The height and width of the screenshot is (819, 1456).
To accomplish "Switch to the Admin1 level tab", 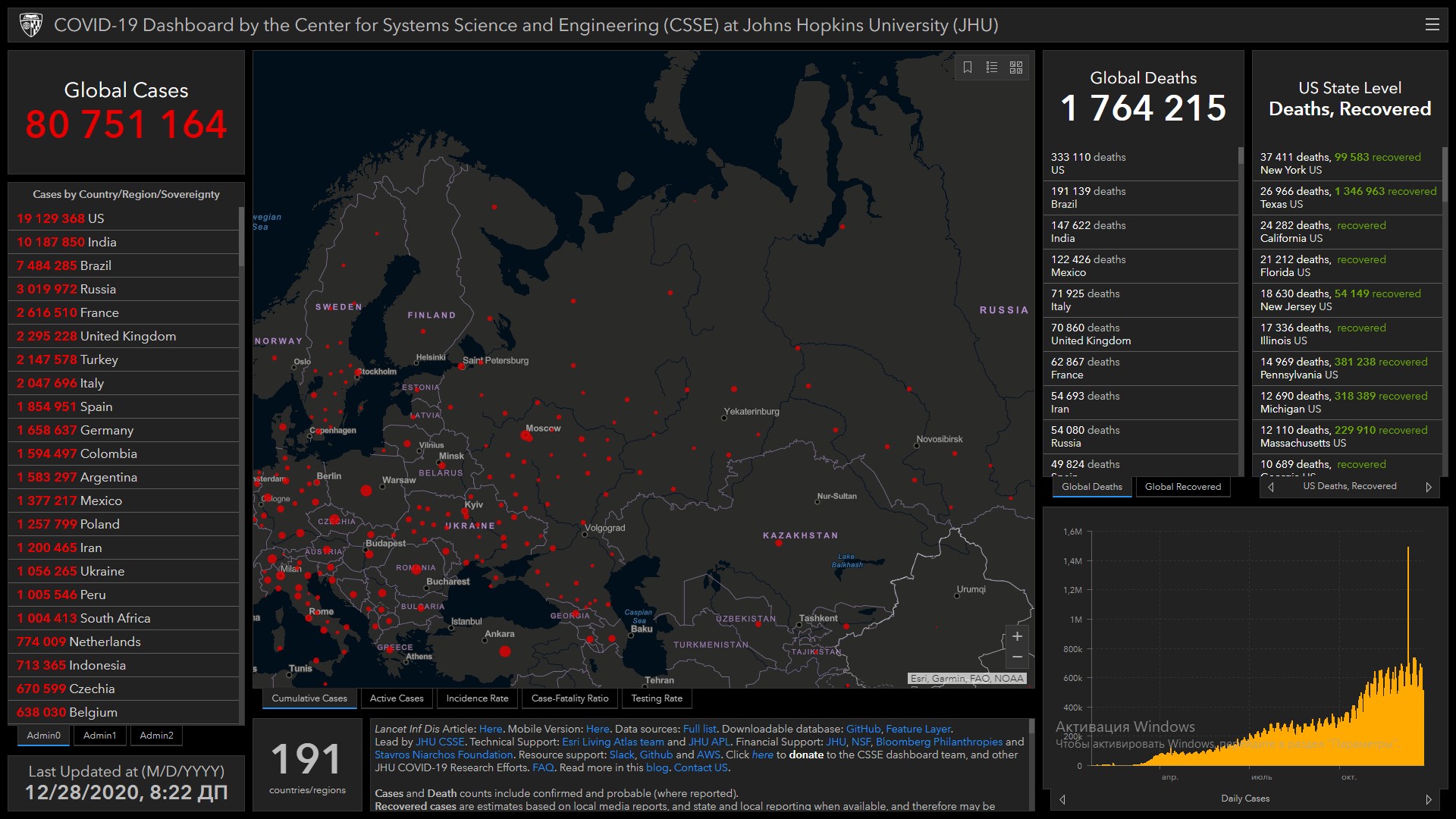I will coord(99,736).
